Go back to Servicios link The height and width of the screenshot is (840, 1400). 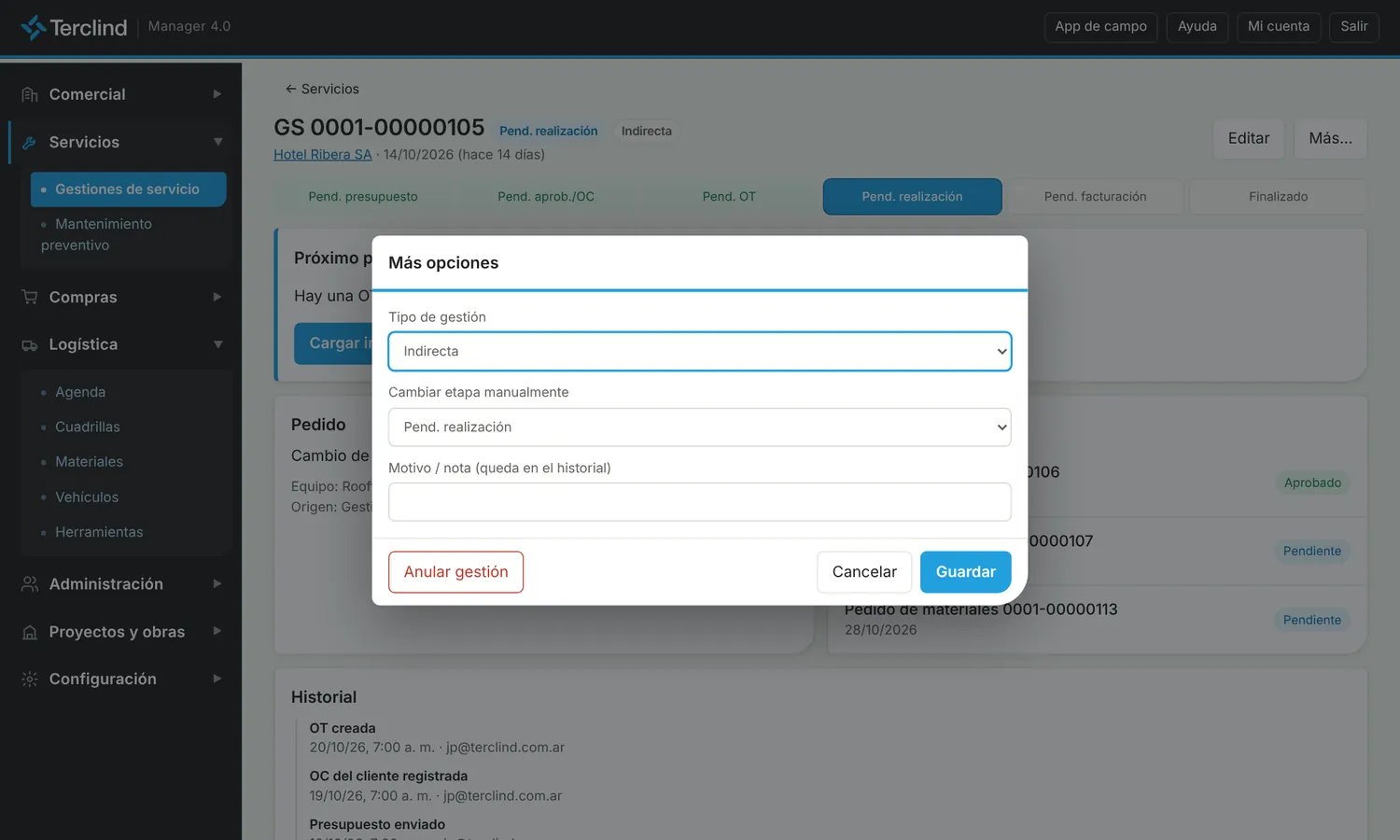pyautogui.click(x=322, y=90)
